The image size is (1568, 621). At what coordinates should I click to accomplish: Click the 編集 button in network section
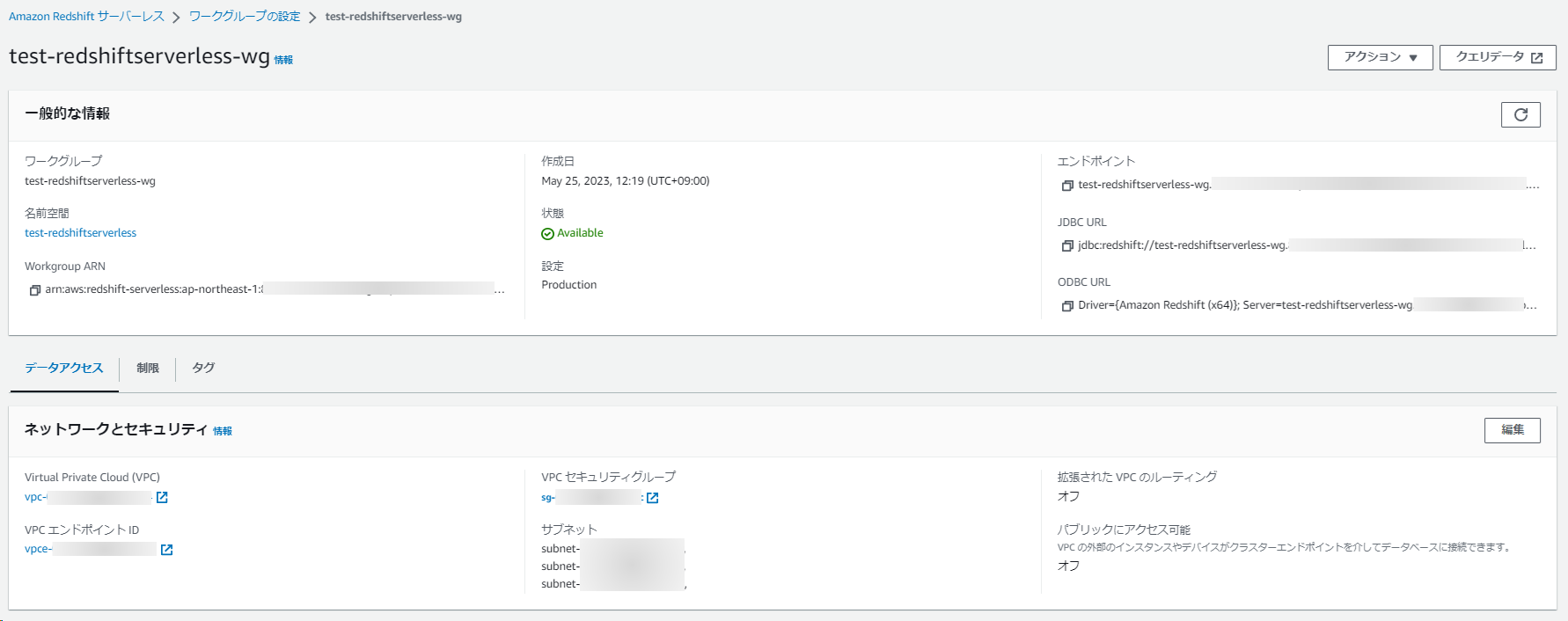coord(1513,430)
